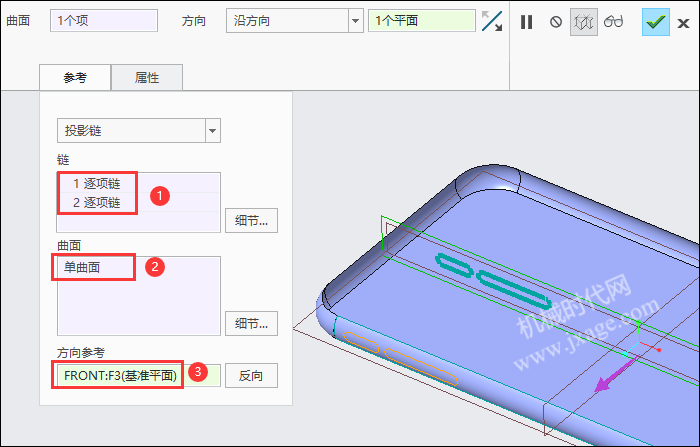Click the 曲面 collector showing 1个项
The width and height of the screenshot is (700, 447).
tap(104, 21)
